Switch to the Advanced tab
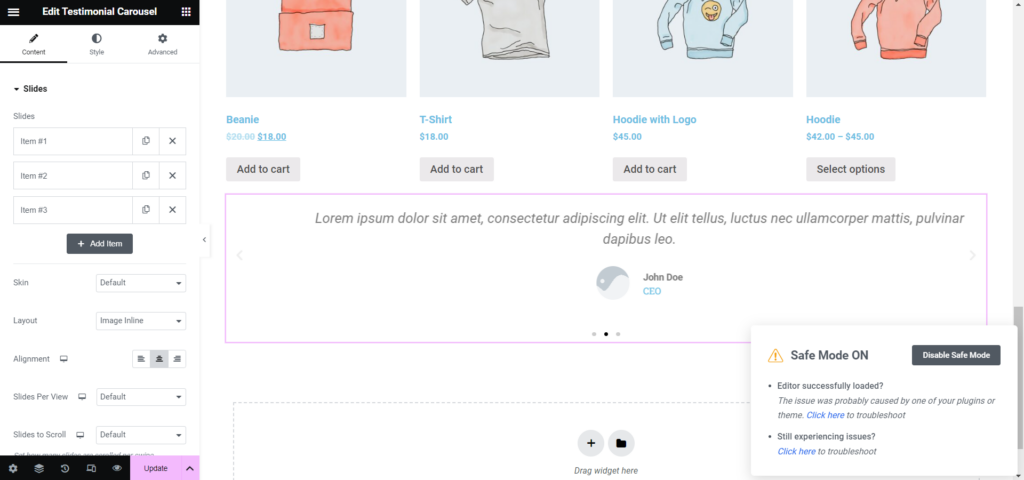 tap(163, 44)
